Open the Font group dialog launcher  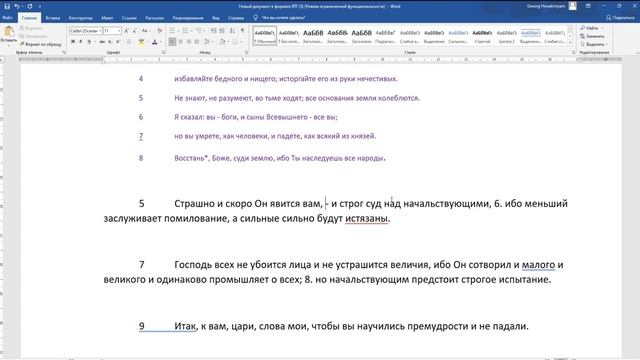pos(163,52)
